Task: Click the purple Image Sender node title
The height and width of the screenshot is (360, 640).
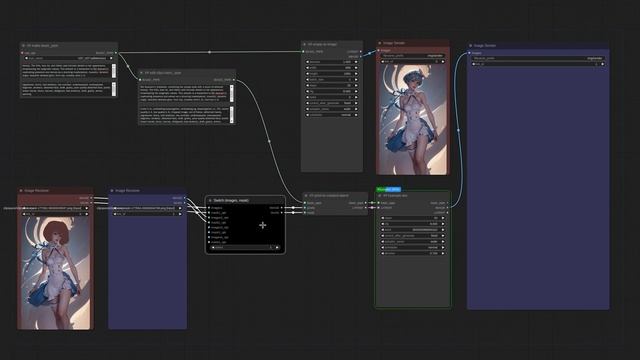Action: 484,46
